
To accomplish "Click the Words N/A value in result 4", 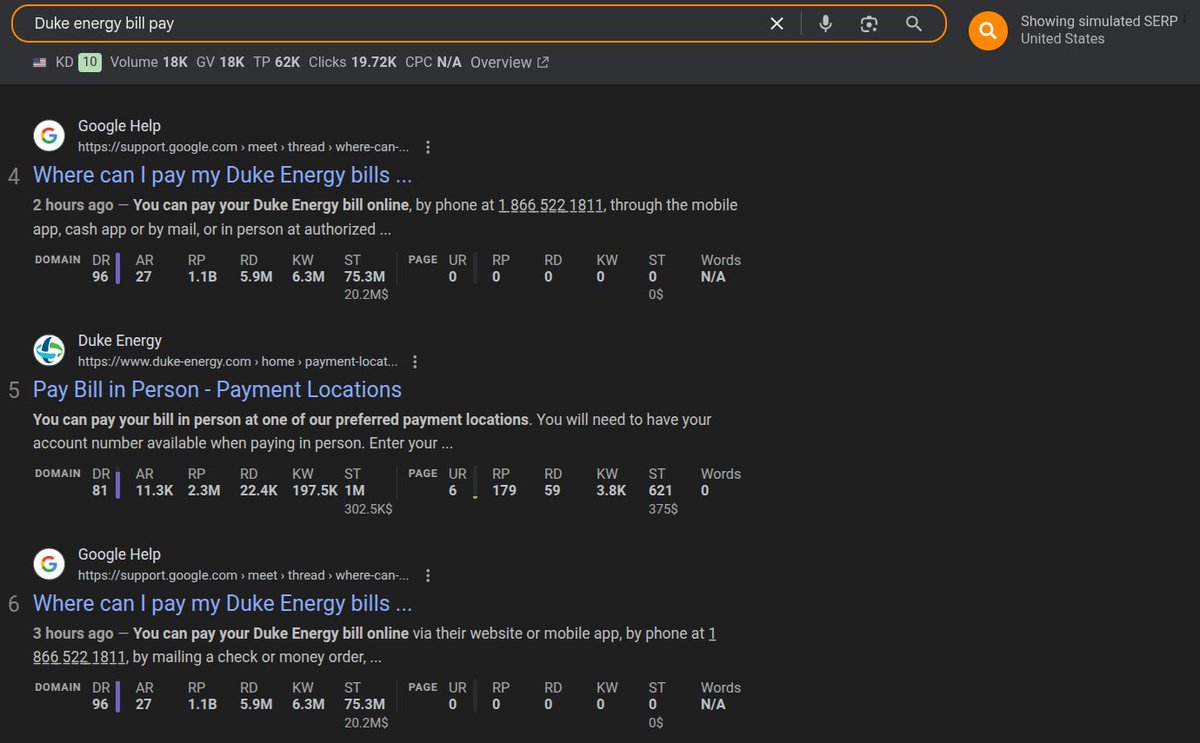I will tap(713, 277).
